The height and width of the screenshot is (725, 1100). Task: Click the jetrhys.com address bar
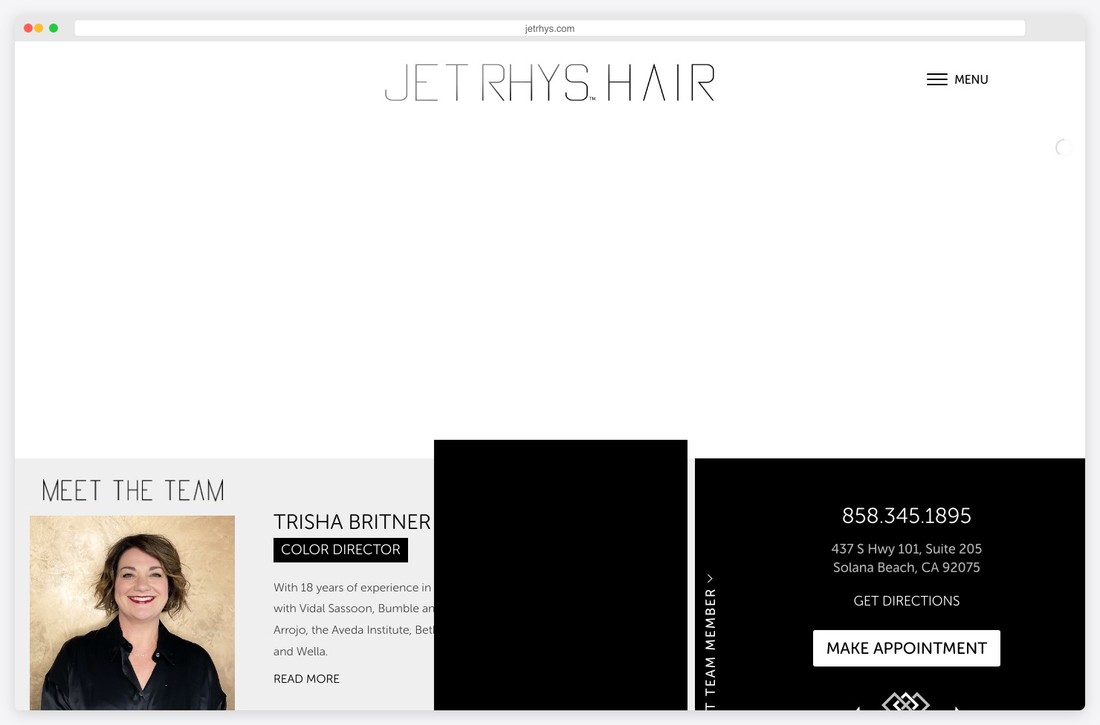coord(549,28)
